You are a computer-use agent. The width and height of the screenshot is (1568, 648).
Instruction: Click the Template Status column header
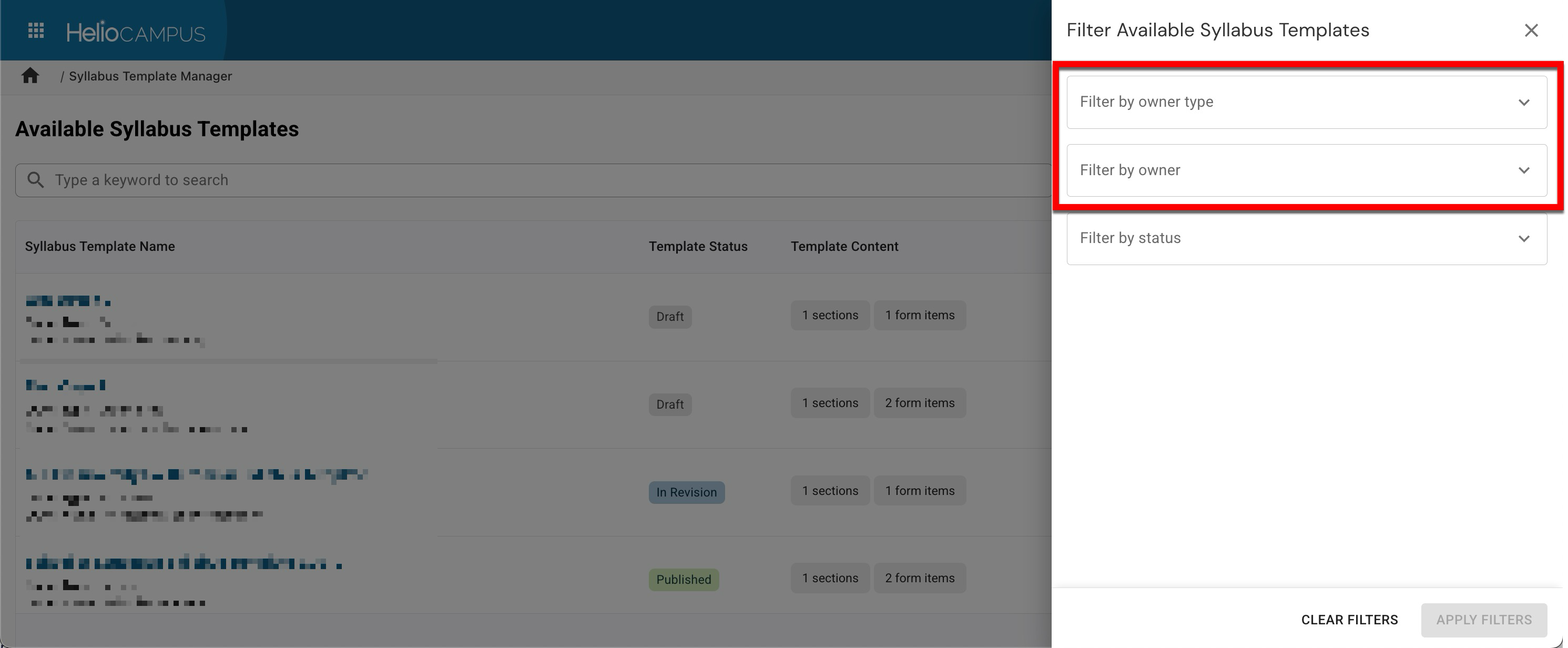[698, 247]
